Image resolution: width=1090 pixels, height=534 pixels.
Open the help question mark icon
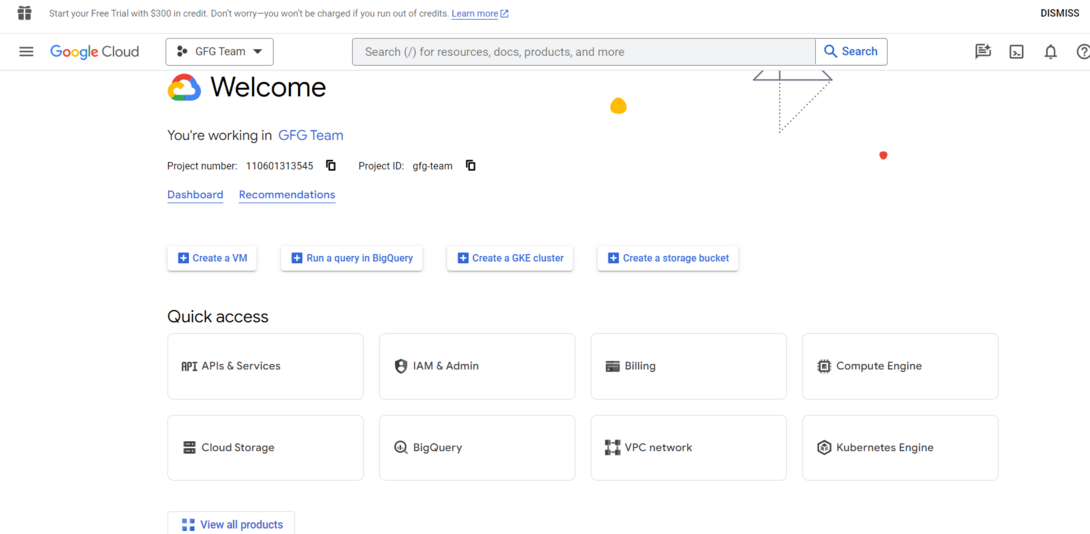[1082, 51]
